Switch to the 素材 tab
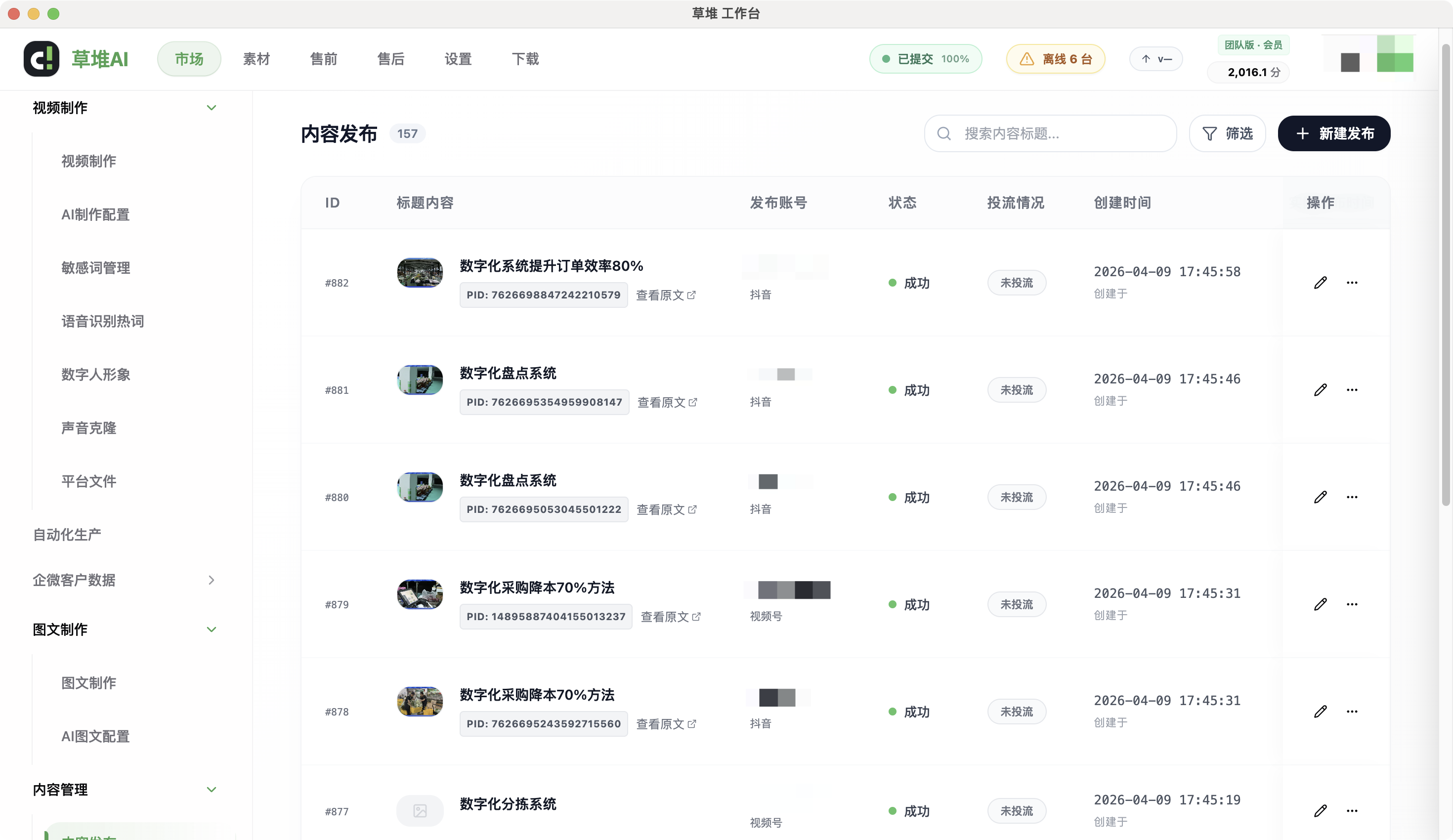This screenshot has width=1453, height=840. coord(256,59)
